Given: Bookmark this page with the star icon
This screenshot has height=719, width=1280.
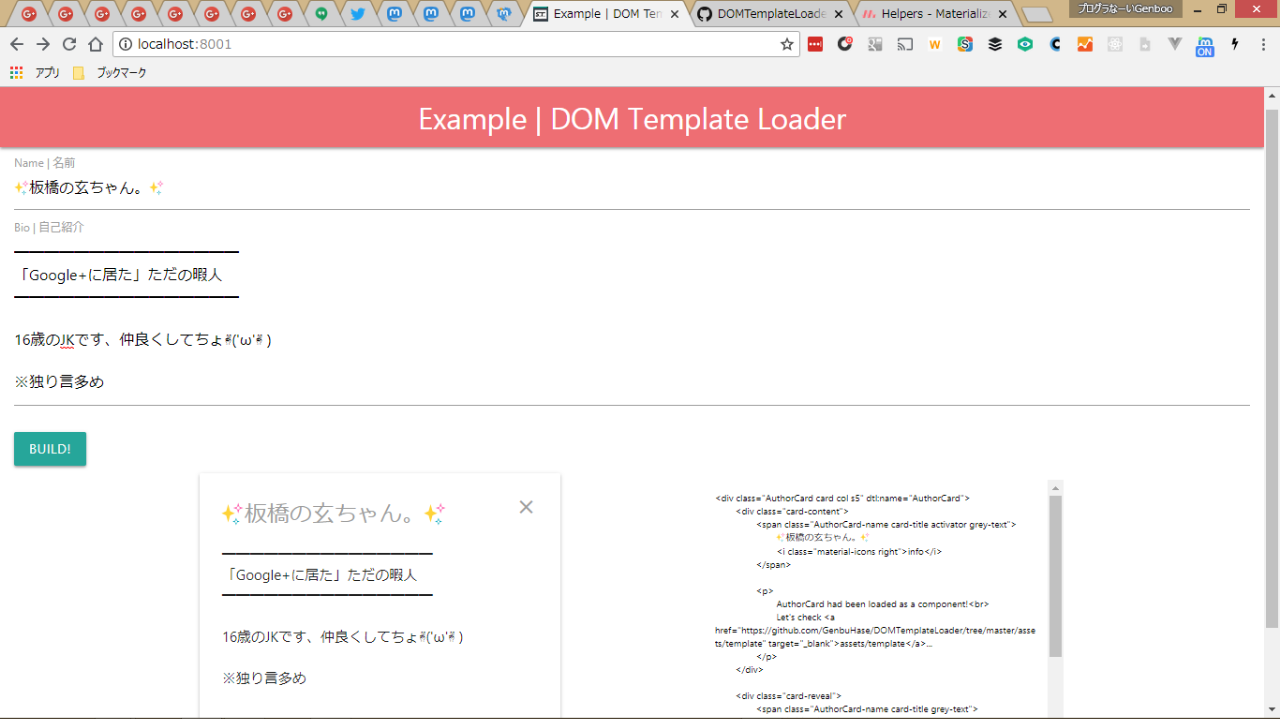Looking at the screenshot, I should click(786, 44).
